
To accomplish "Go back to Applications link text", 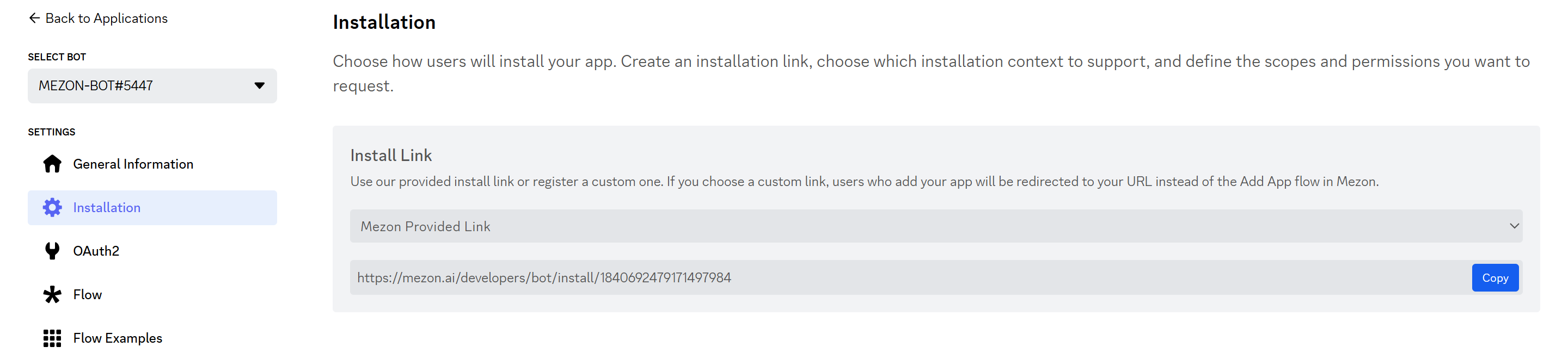I will click(107, 18).
